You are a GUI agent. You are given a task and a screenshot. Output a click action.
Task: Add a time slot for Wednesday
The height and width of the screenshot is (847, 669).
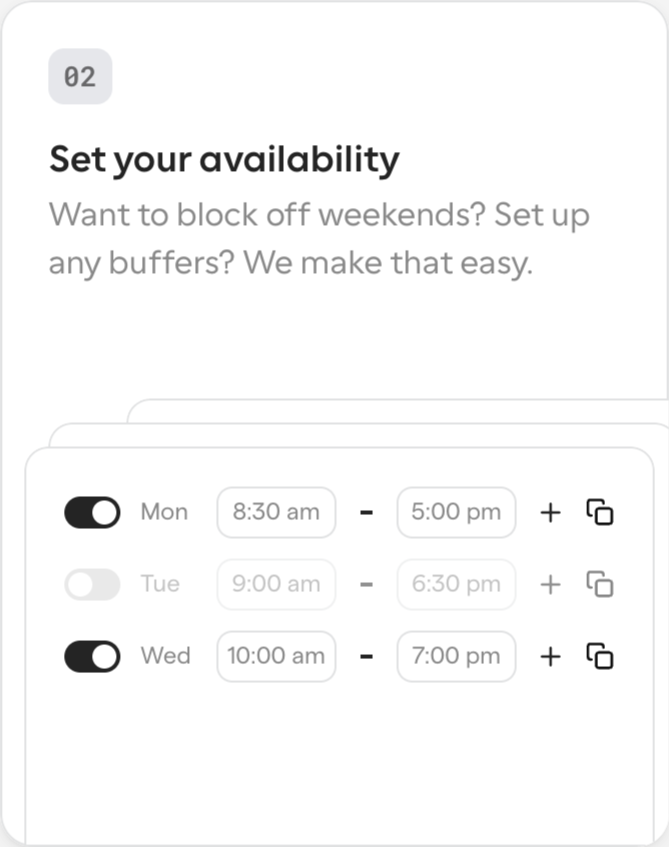click(550, 656)
